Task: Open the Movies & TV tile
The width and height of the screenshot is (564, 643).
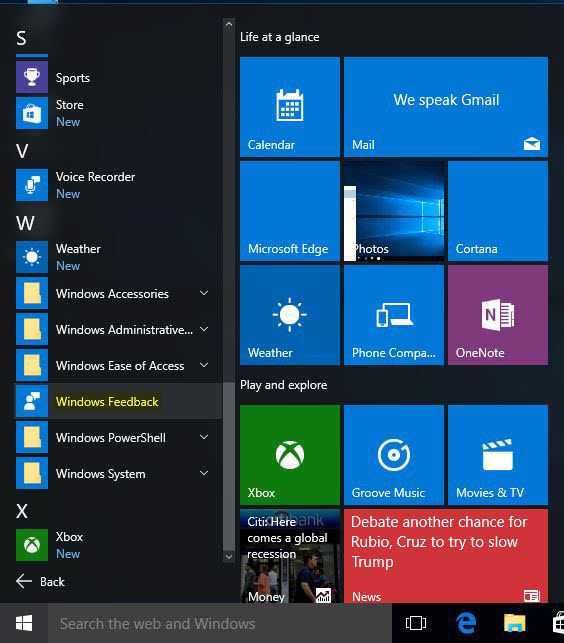Action: tap(498, 455)
